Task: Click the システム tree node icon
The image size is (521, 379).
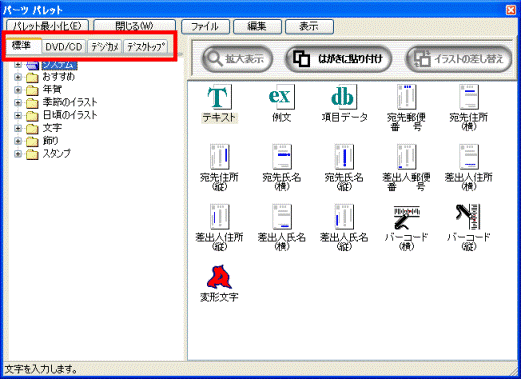Action: tap(32, 65)
